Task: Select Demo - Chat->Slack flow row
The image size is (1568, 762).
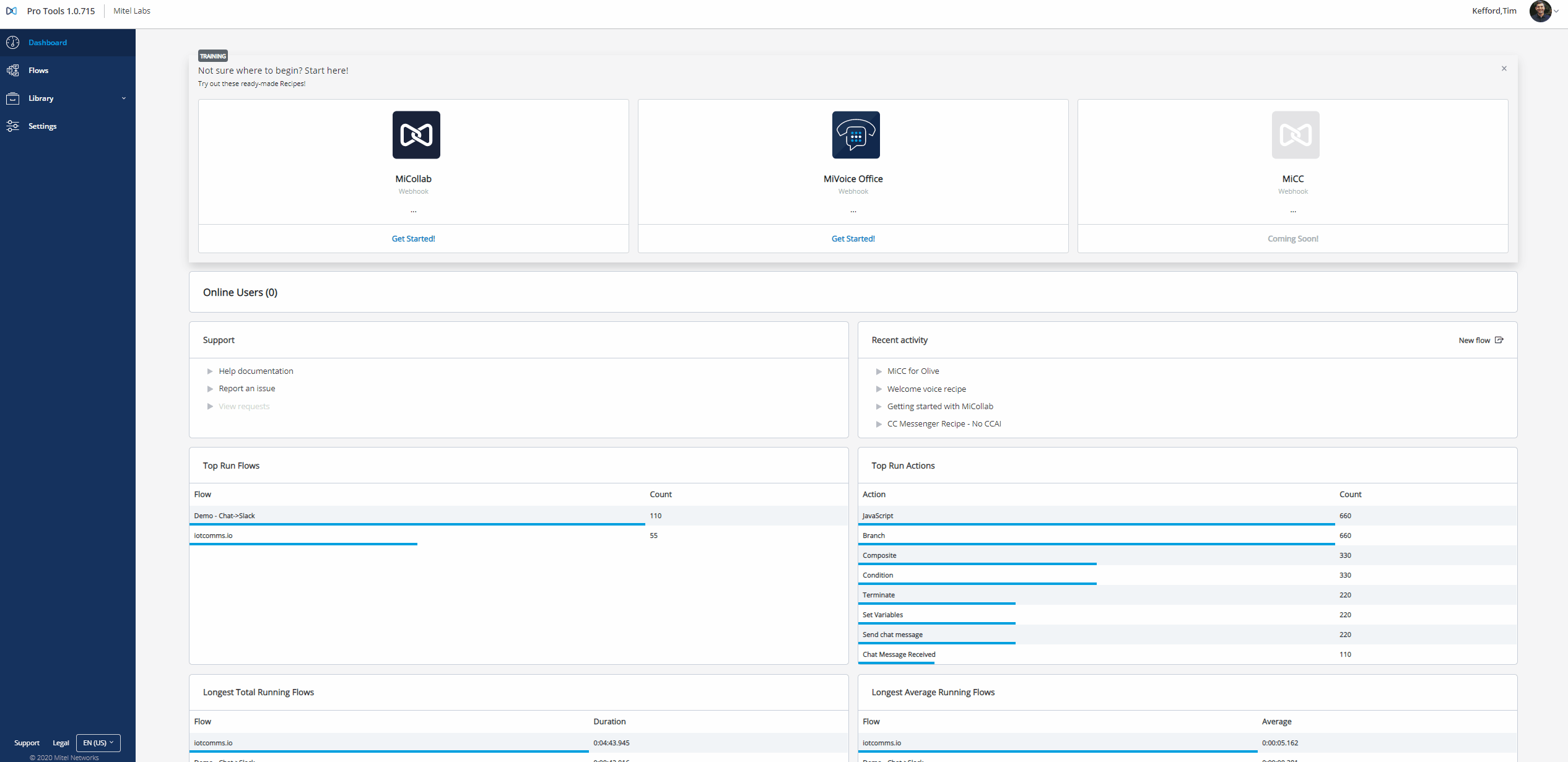Action: [x=518, y=516]
